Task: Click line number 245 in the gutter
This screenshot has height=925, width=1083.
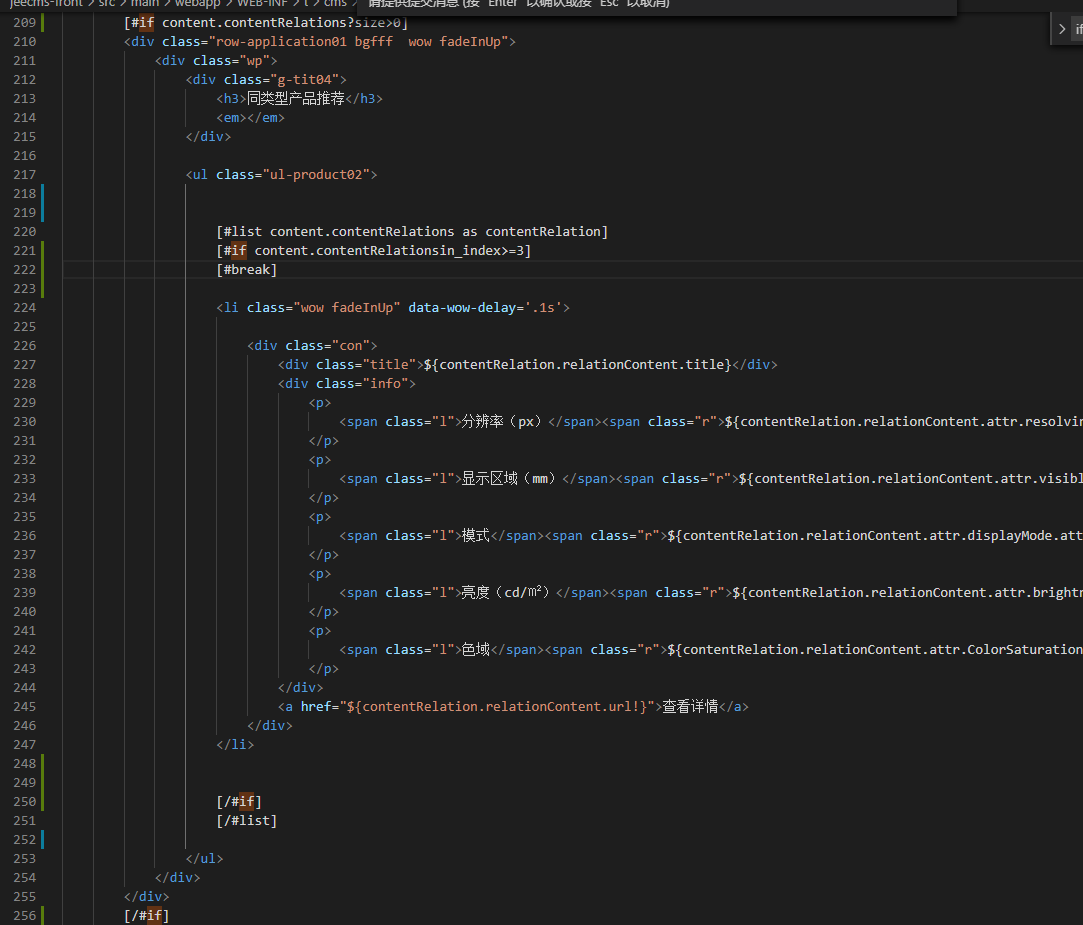Action: (x=24, y=706)
